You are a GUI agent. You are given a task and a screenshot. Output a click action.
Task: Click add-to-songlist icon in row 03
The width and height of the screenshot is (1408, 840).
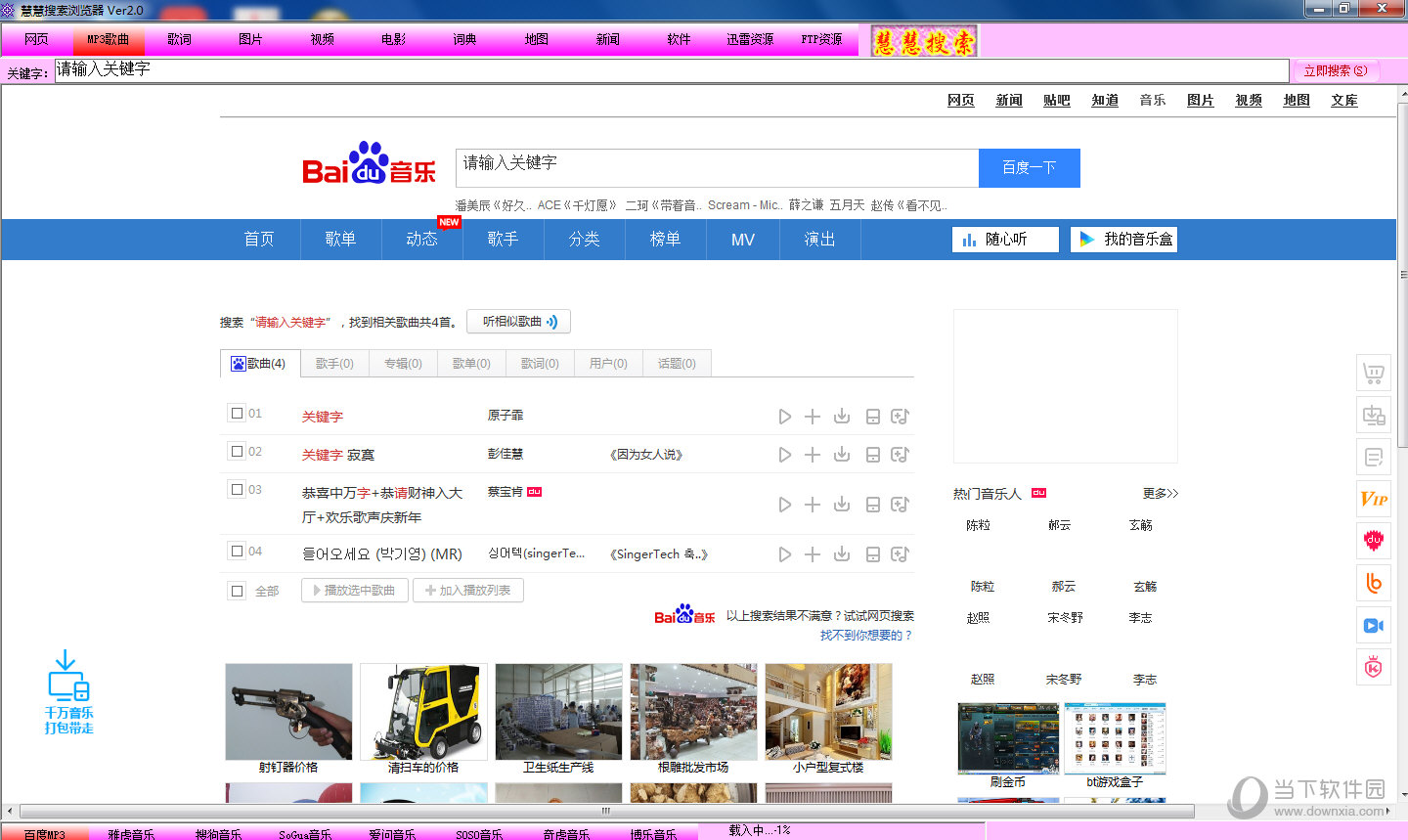pyautogui.click(x=901, y=505)
